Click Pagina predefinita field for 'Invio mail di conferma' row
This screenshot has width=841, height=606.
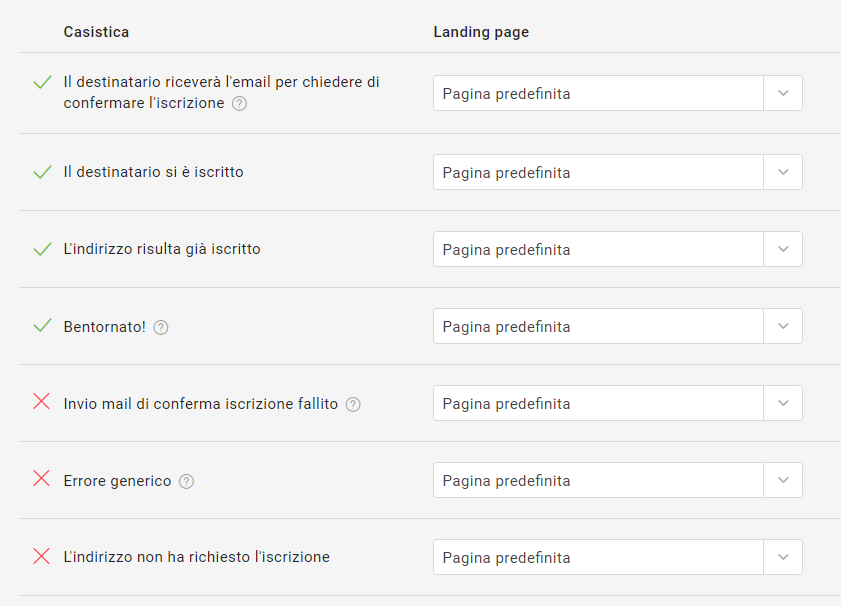(598, 403)
